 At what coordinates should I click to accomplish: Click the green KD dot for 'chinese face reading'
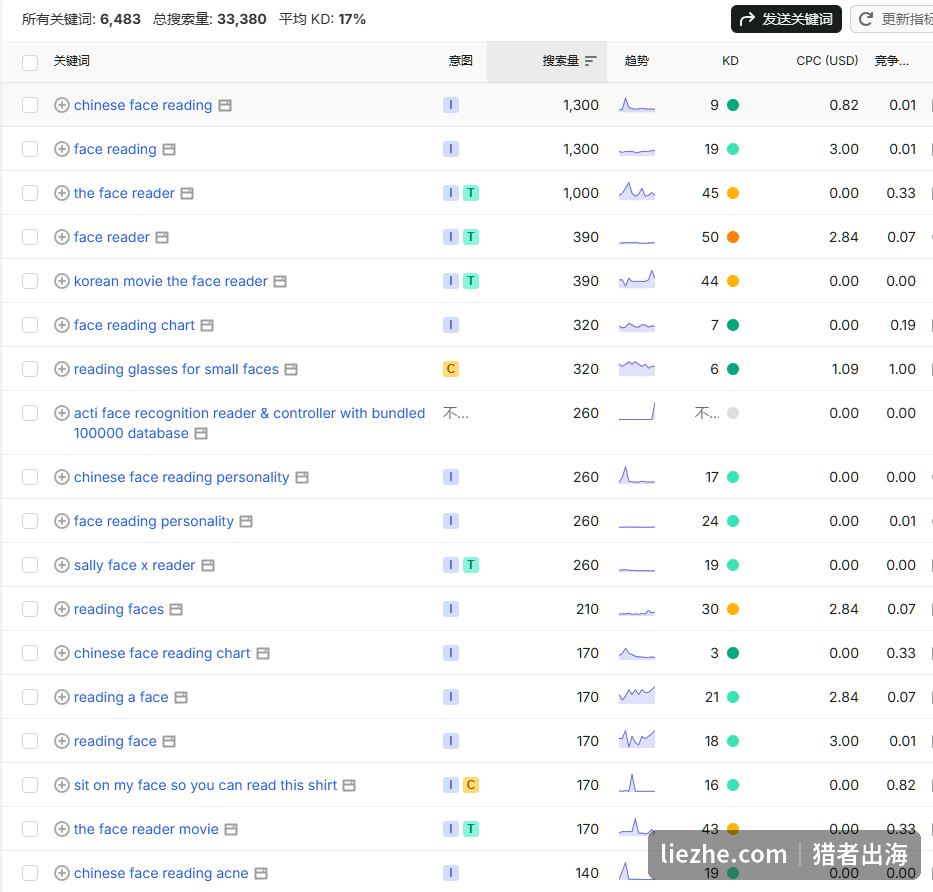[x=733, y=105]
